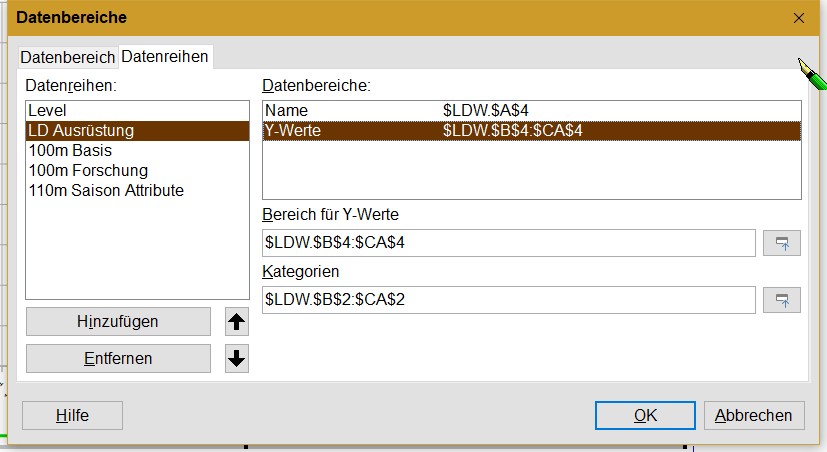This screenshot has height=452, width=827.
Task: Select the 100m Forschung series
Action: 137,171
